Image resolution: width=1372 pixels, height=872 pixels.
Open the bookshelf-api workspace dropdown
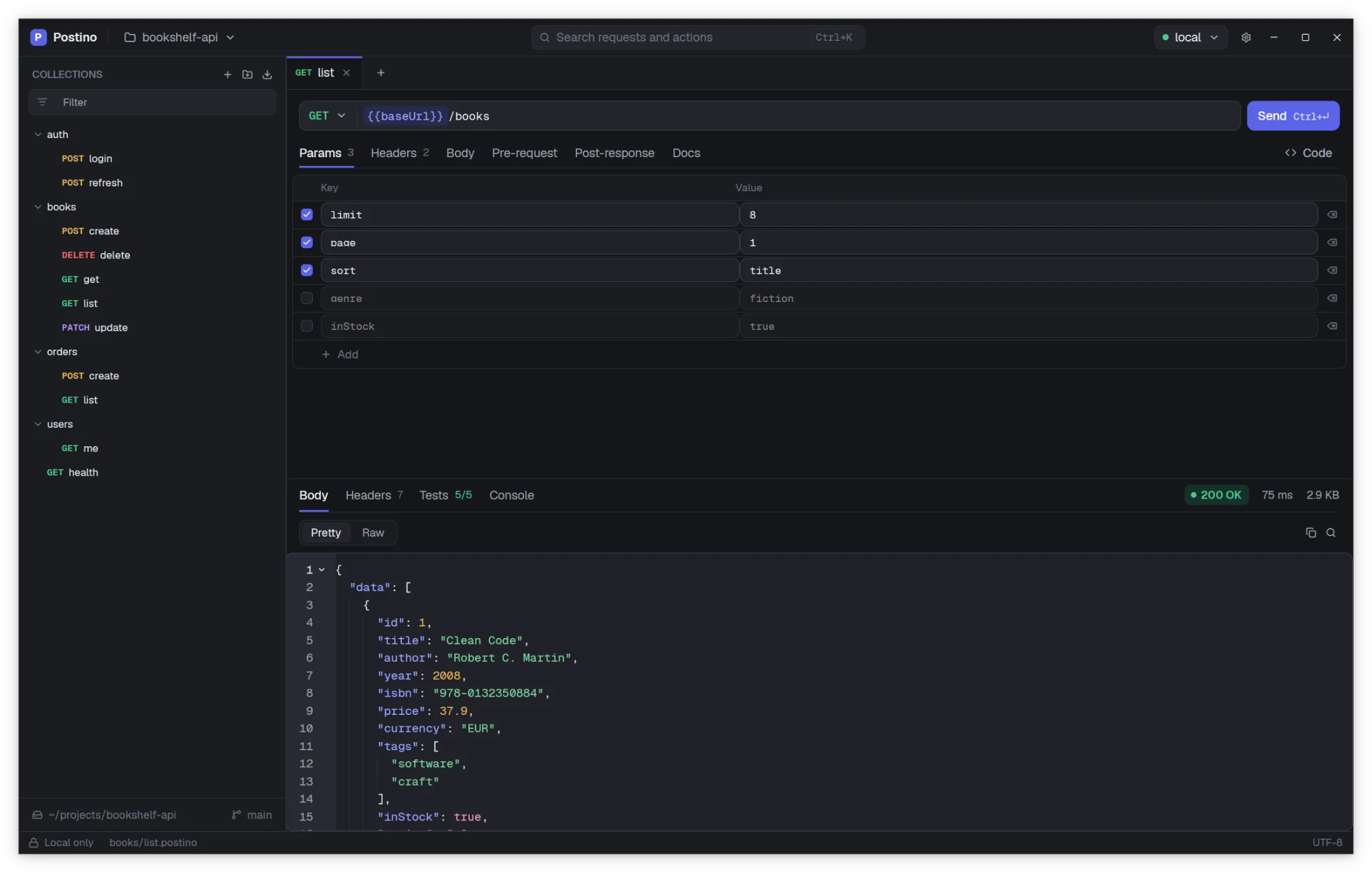coord(179,37)
